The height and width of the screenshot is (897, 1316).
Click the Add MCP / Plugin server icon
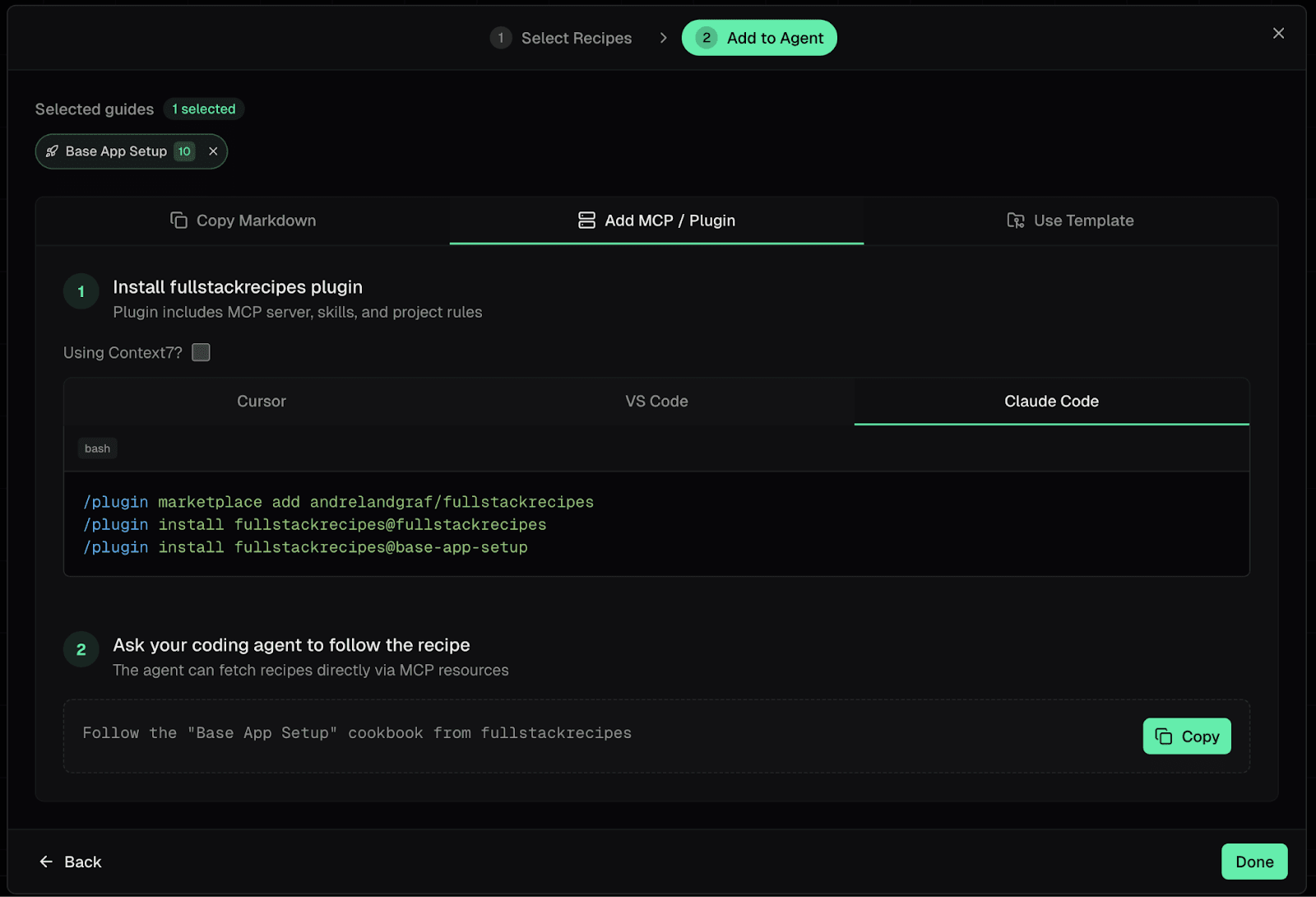tap(586, 221)
